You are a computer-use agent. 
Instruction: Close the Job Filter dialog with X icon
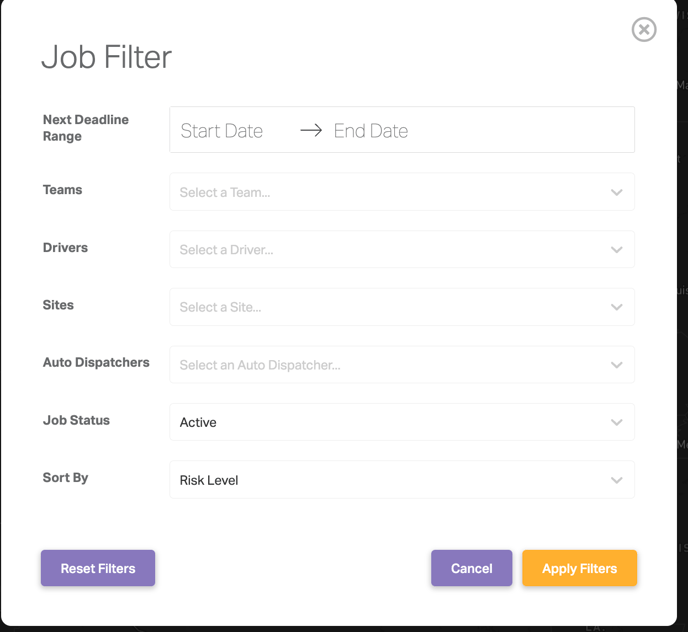coord(644,30)
